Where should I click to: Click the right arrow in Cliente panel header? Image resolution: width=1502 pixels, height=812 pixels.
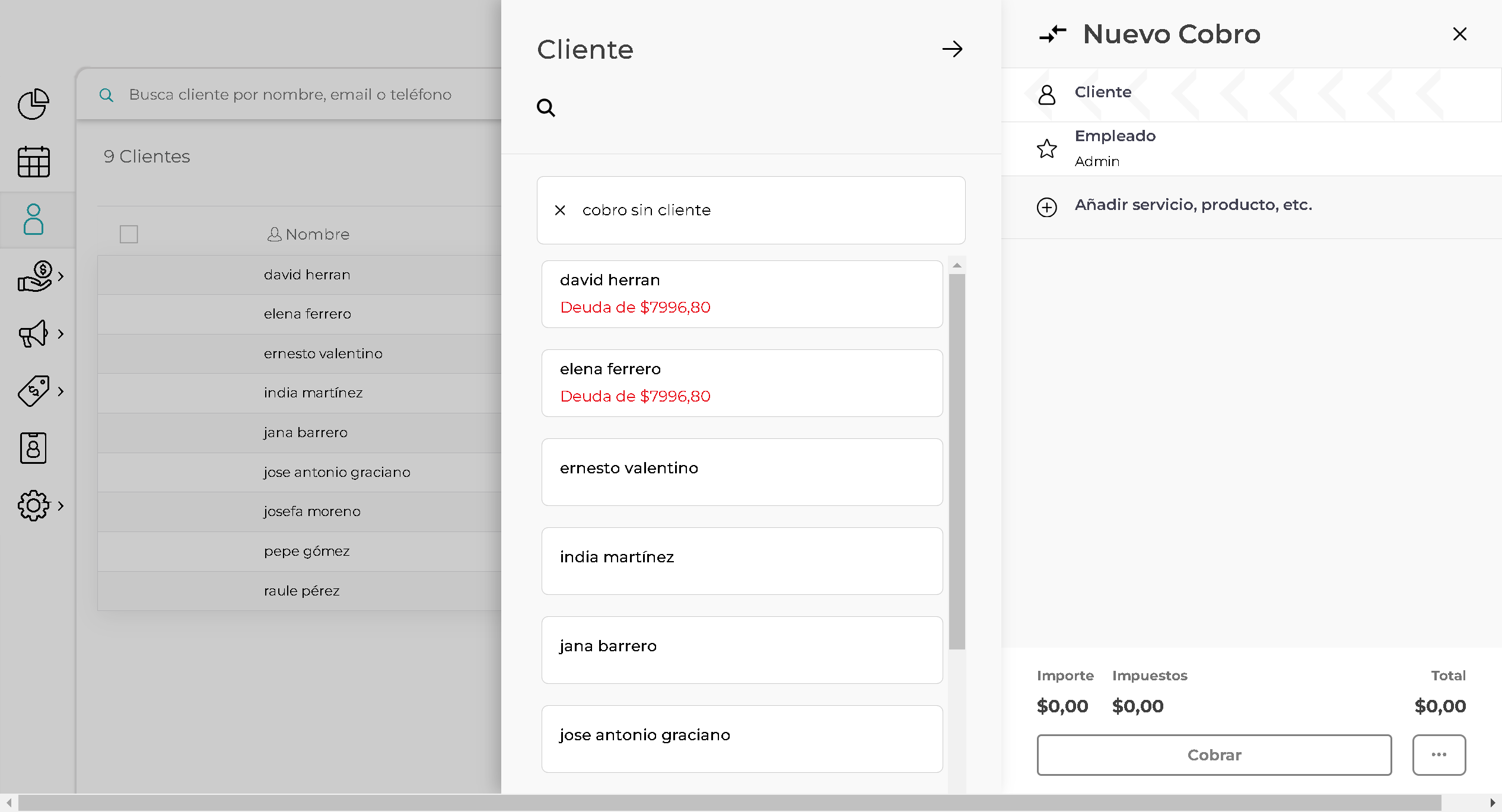pos(952,49)
